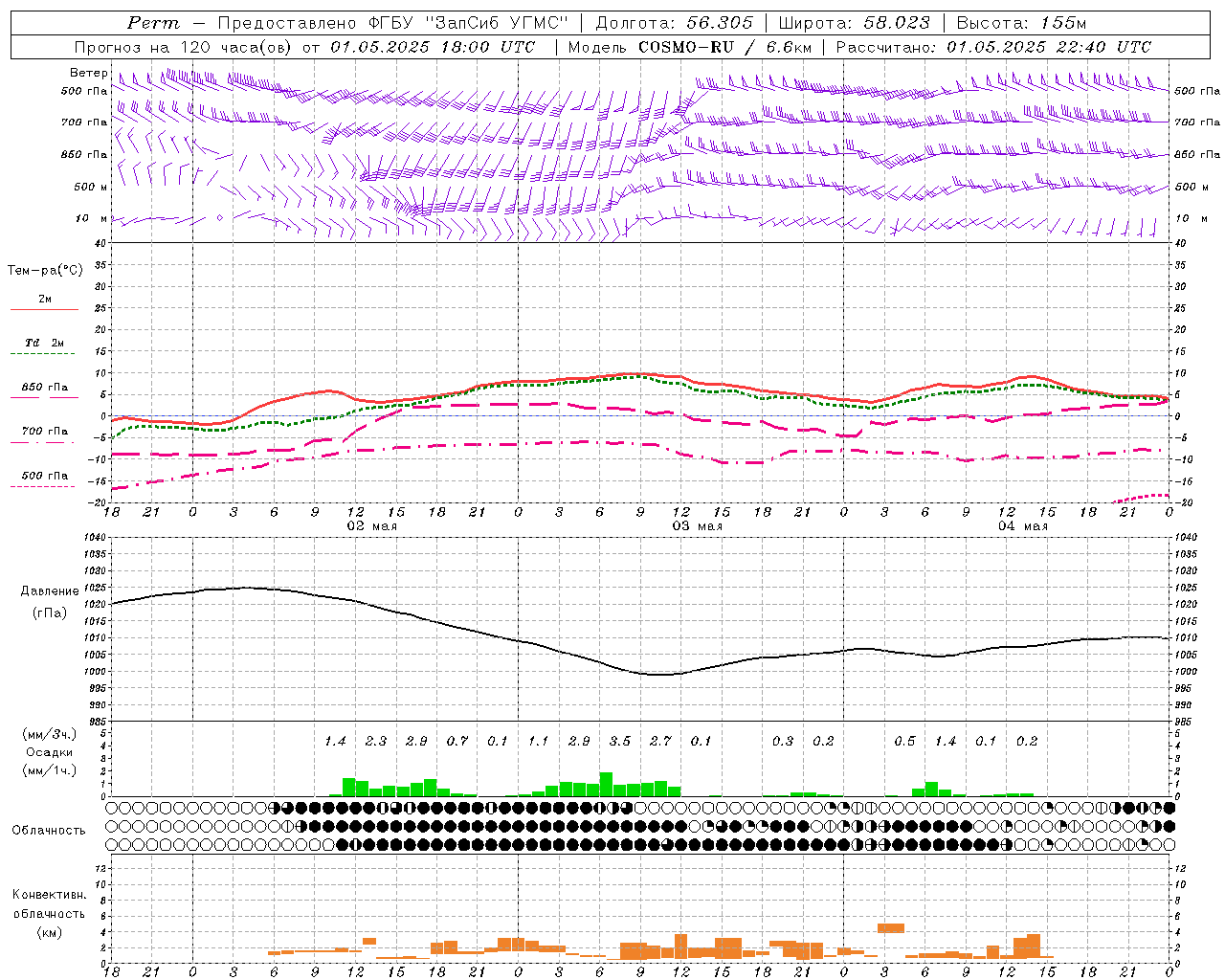Click the model name "COSMO-RU / 6.6км"
Image resolution: width=1225 pixels, height=980 pixels.
(725, 47)
